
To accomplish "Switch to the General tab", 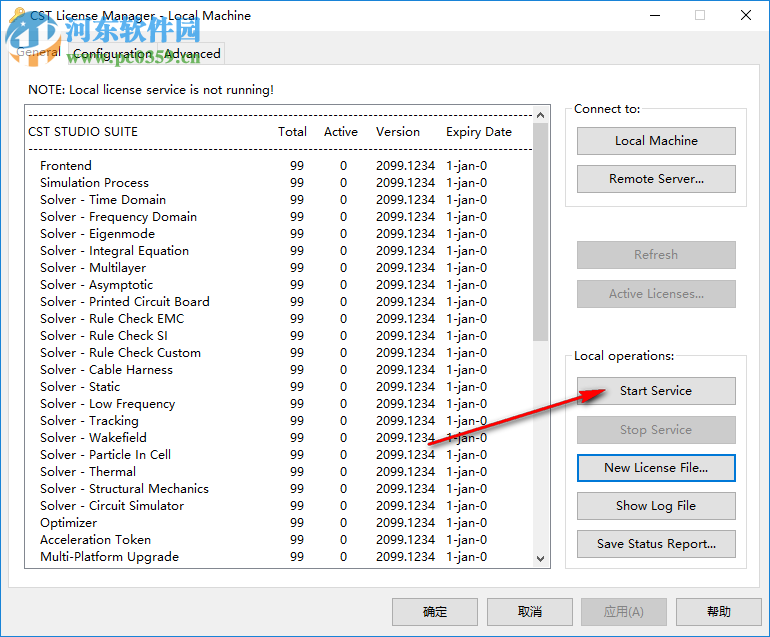I will pyautogui.click(x=38, y=52).
